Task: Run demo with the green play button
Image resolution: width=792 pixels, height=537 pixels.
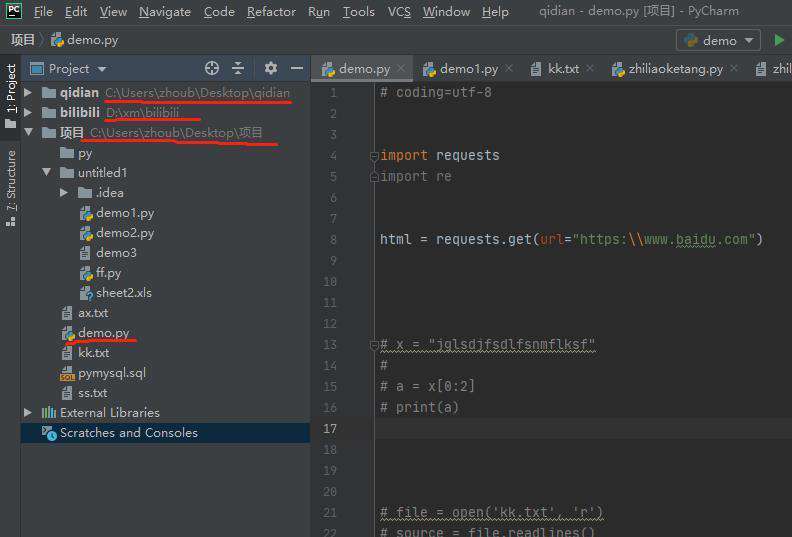Action: coord(779,40)
